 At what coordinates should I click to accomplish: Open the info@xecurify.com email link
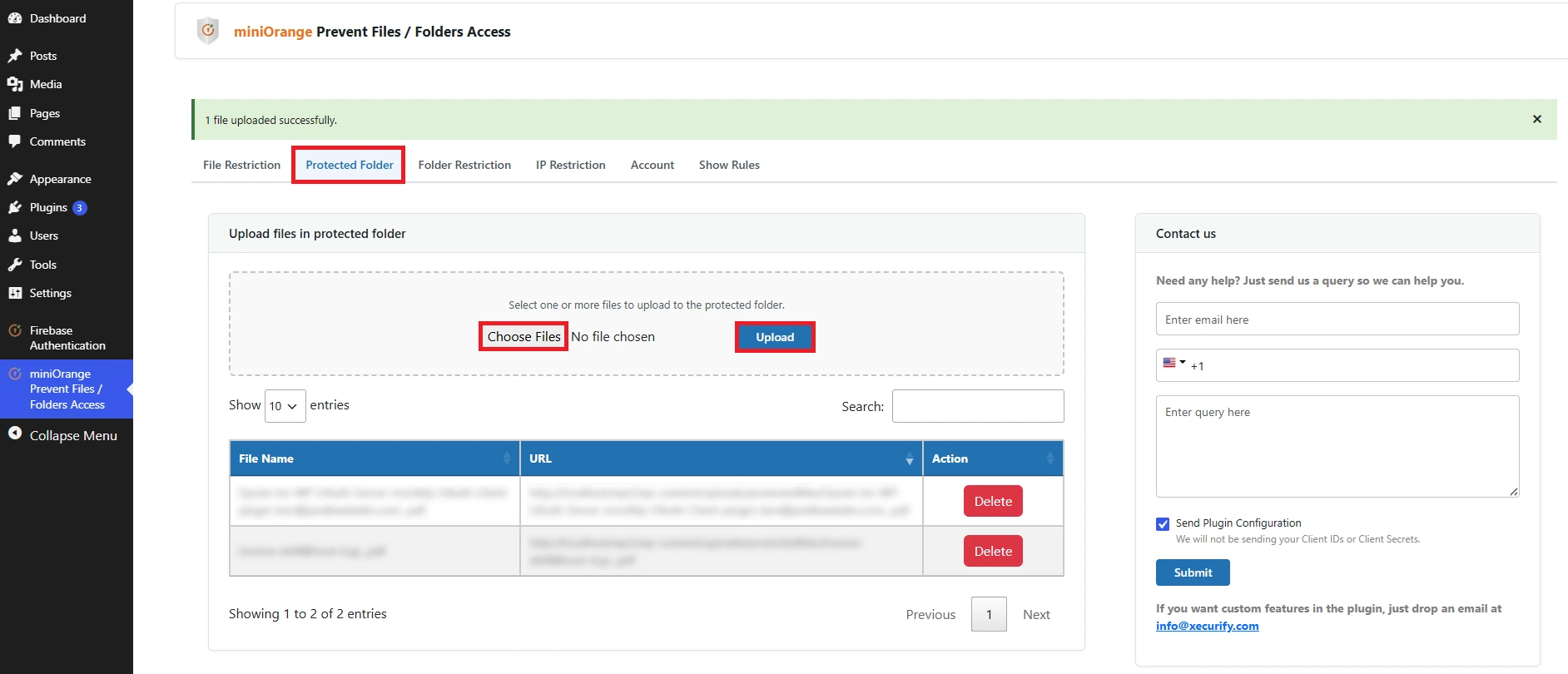(x=1207, y=626)
